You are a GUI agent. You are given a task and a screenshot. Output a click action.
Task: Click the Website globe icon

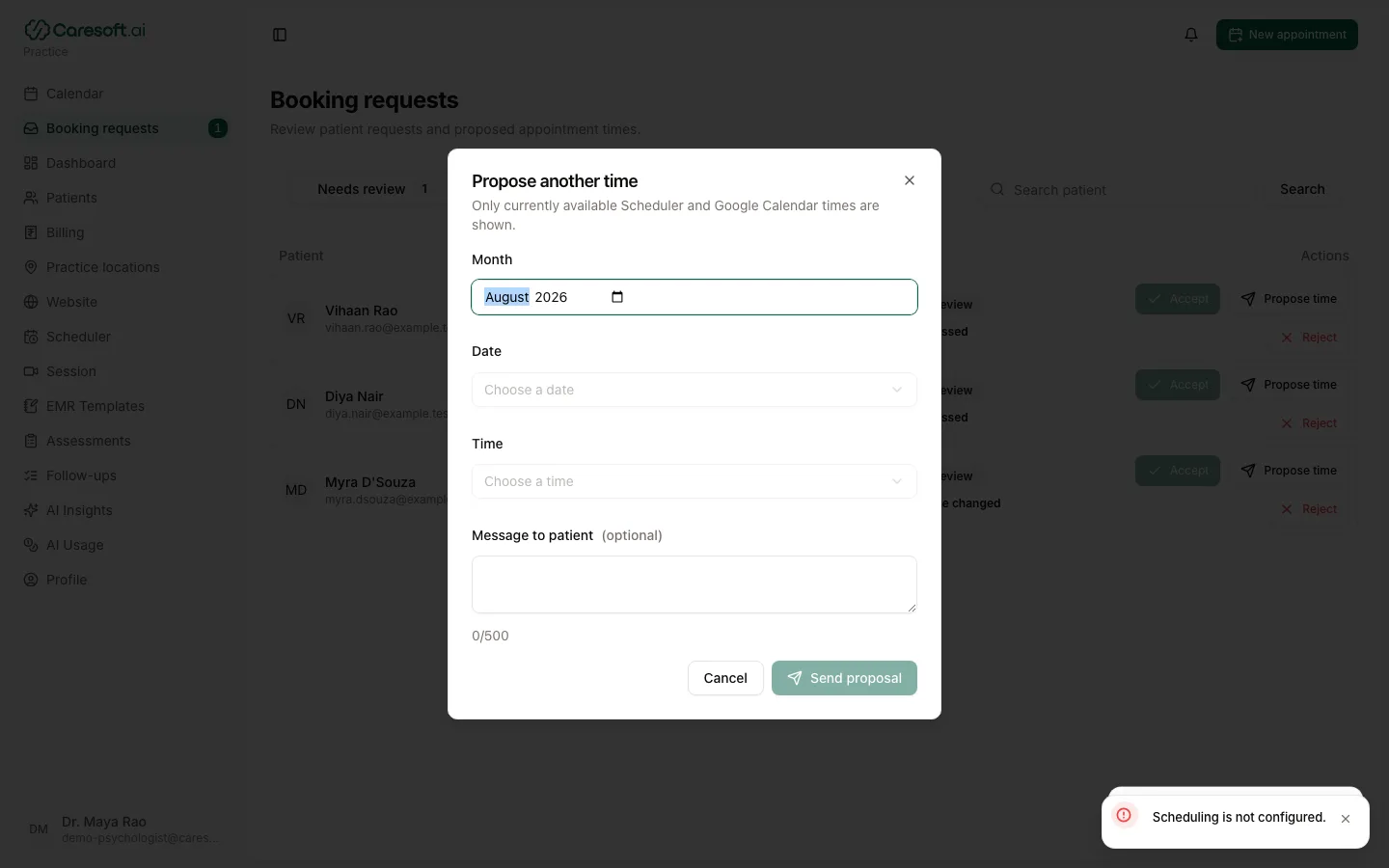pyautogui.click(x=31, y=302)
